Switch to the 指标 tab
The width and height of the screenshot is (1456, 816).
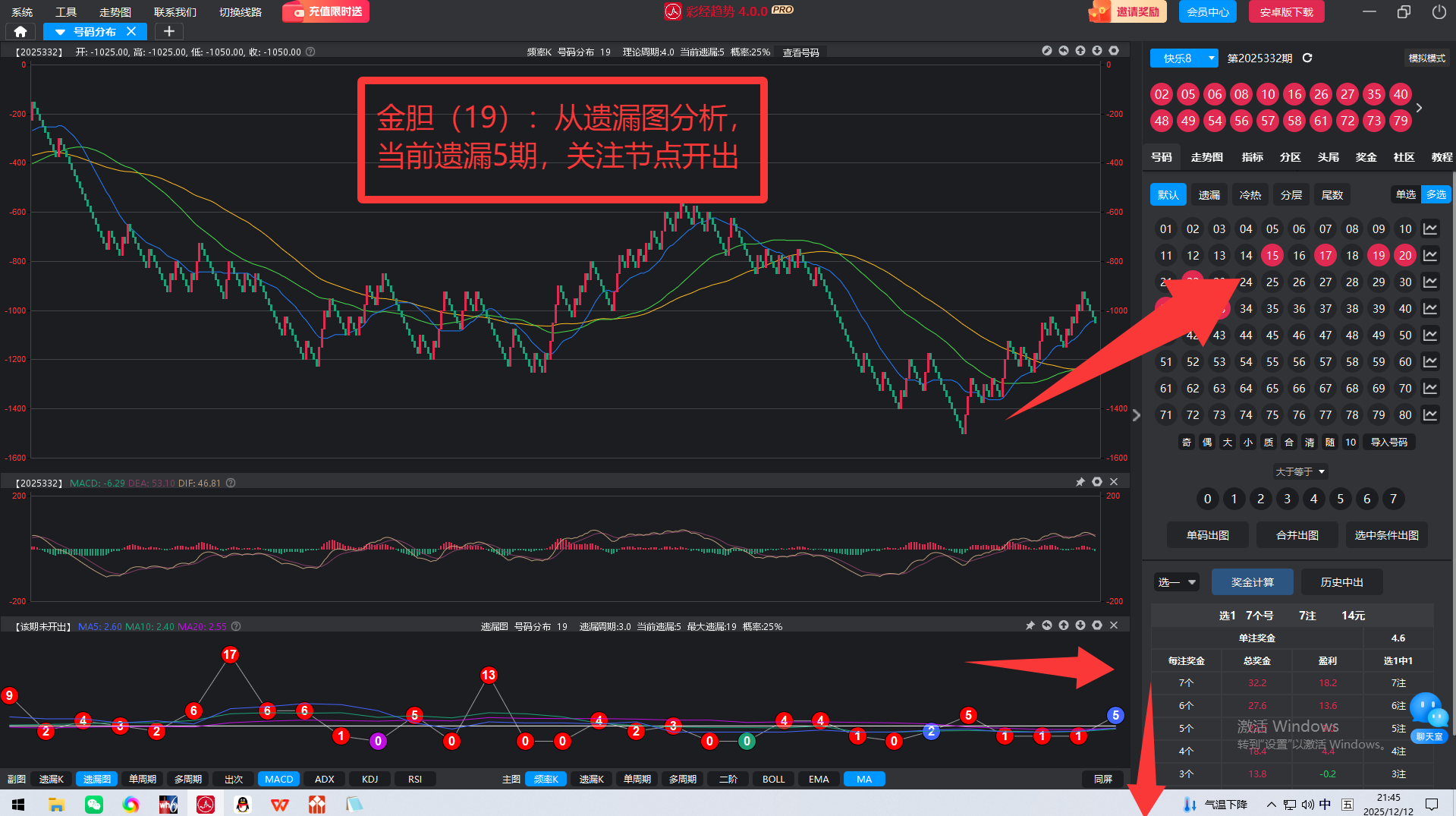pos(1252,157)
